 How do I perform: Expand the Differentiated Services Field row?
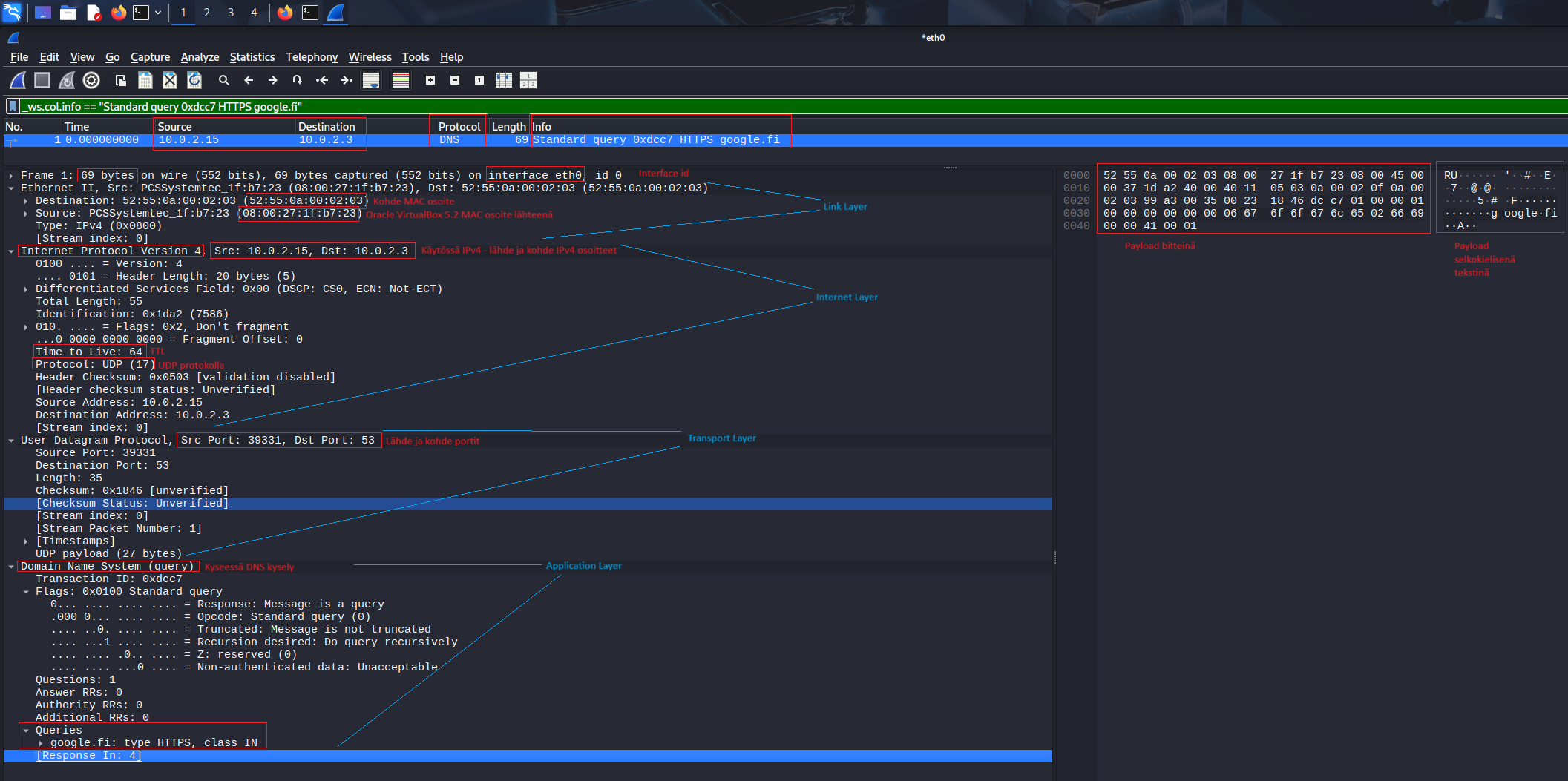point(26,289)
